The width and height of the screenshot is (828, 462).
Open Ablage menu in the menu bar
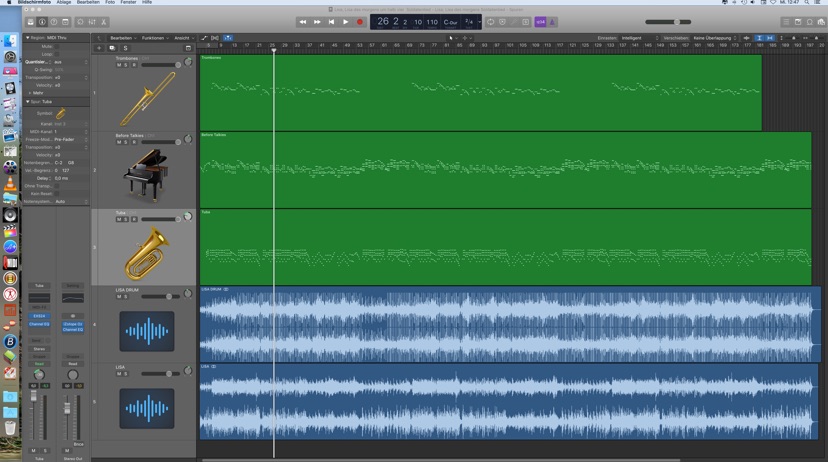pos(64,2)
